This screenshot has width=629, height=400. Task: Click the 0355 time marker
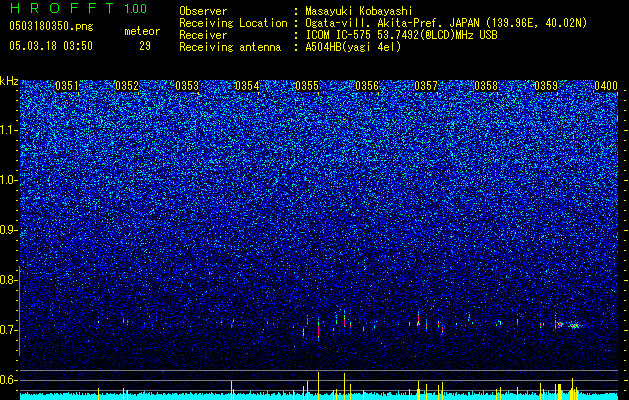(307, 86)
